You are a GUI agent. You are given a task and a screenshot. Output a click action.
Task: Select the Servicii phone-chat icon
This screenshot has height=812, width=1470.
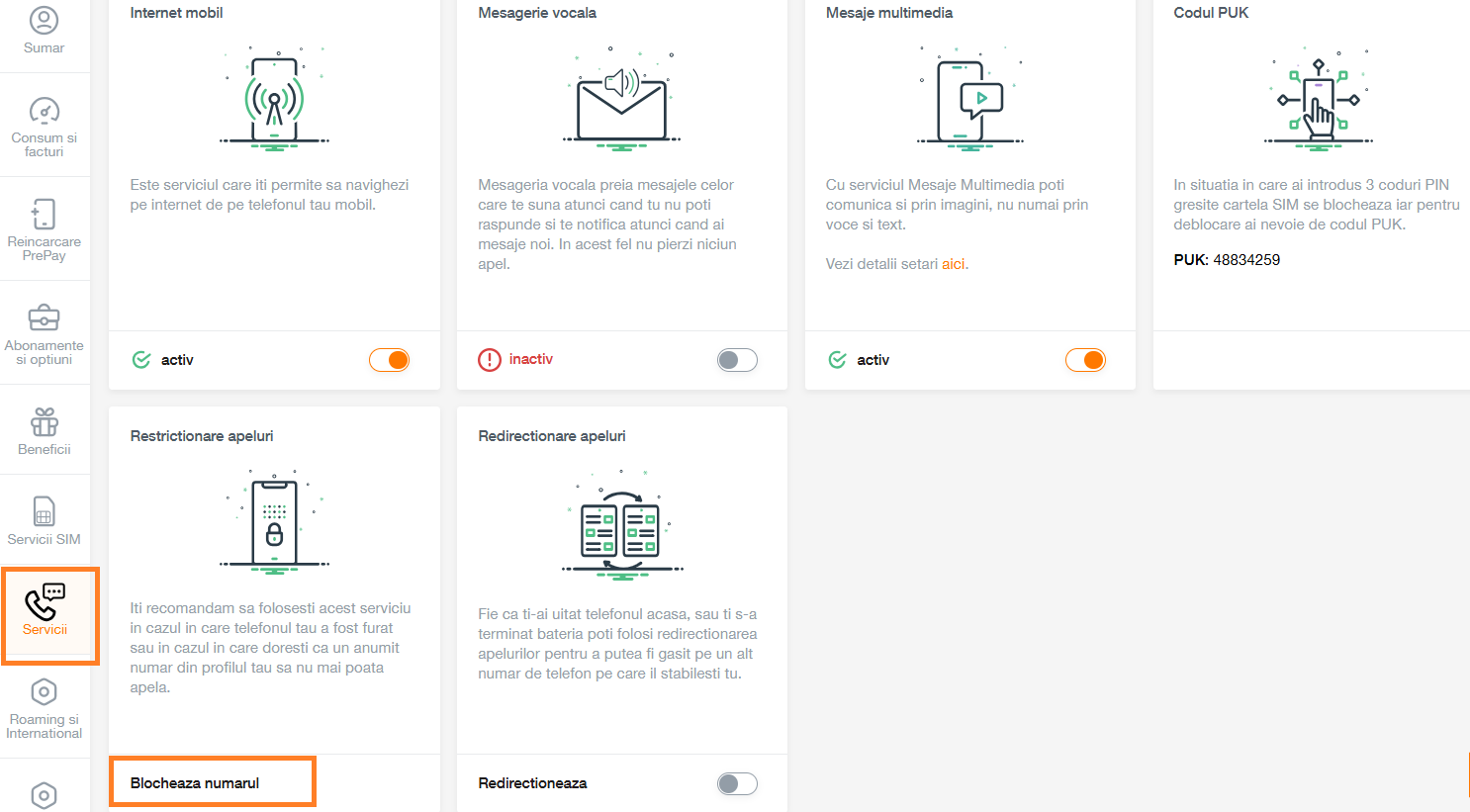pos(45,601)
